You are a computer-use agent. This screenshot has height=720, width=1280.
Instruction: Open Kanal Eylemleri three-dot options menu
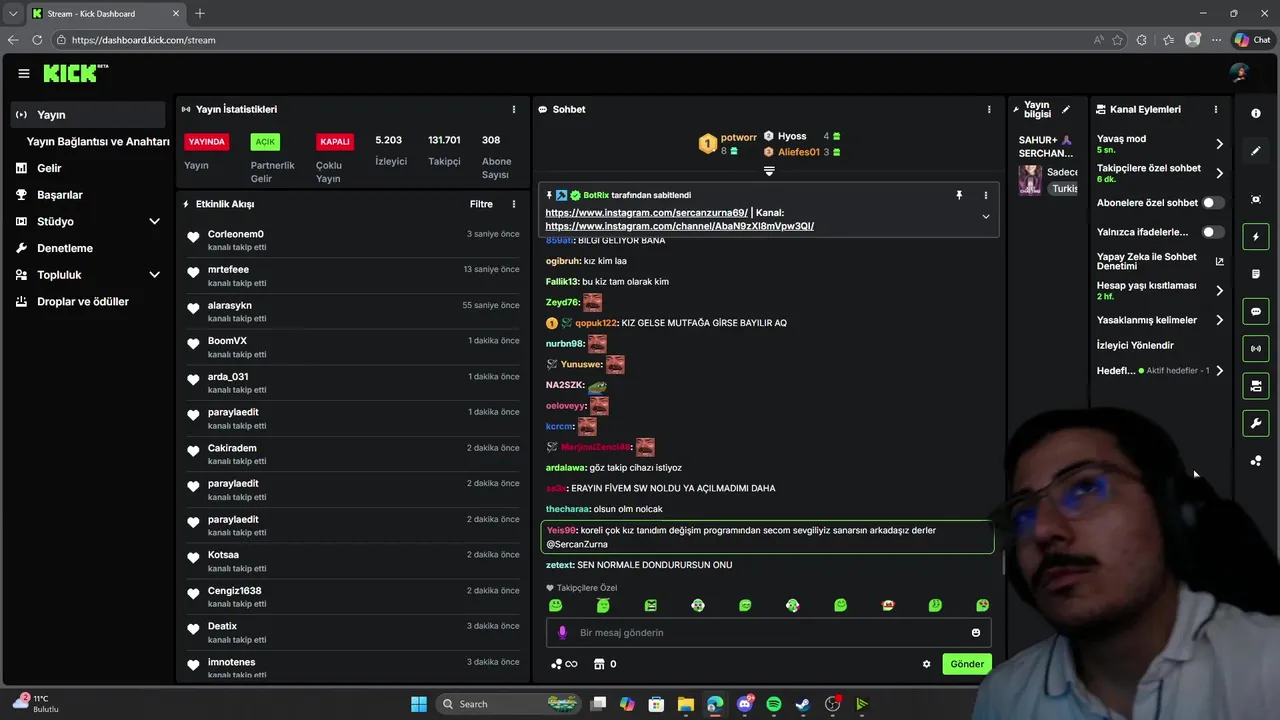(1216, 109)
